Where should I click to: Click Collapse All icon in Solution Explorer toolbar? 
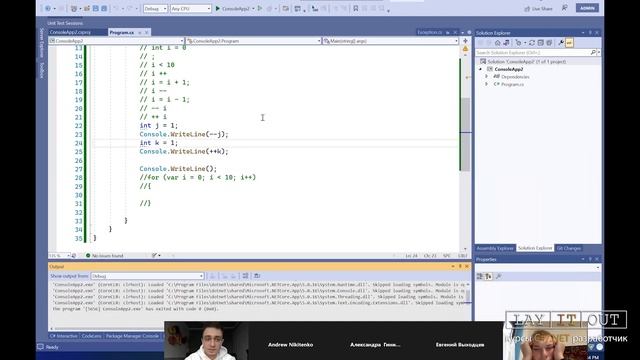tap(540, 43)
